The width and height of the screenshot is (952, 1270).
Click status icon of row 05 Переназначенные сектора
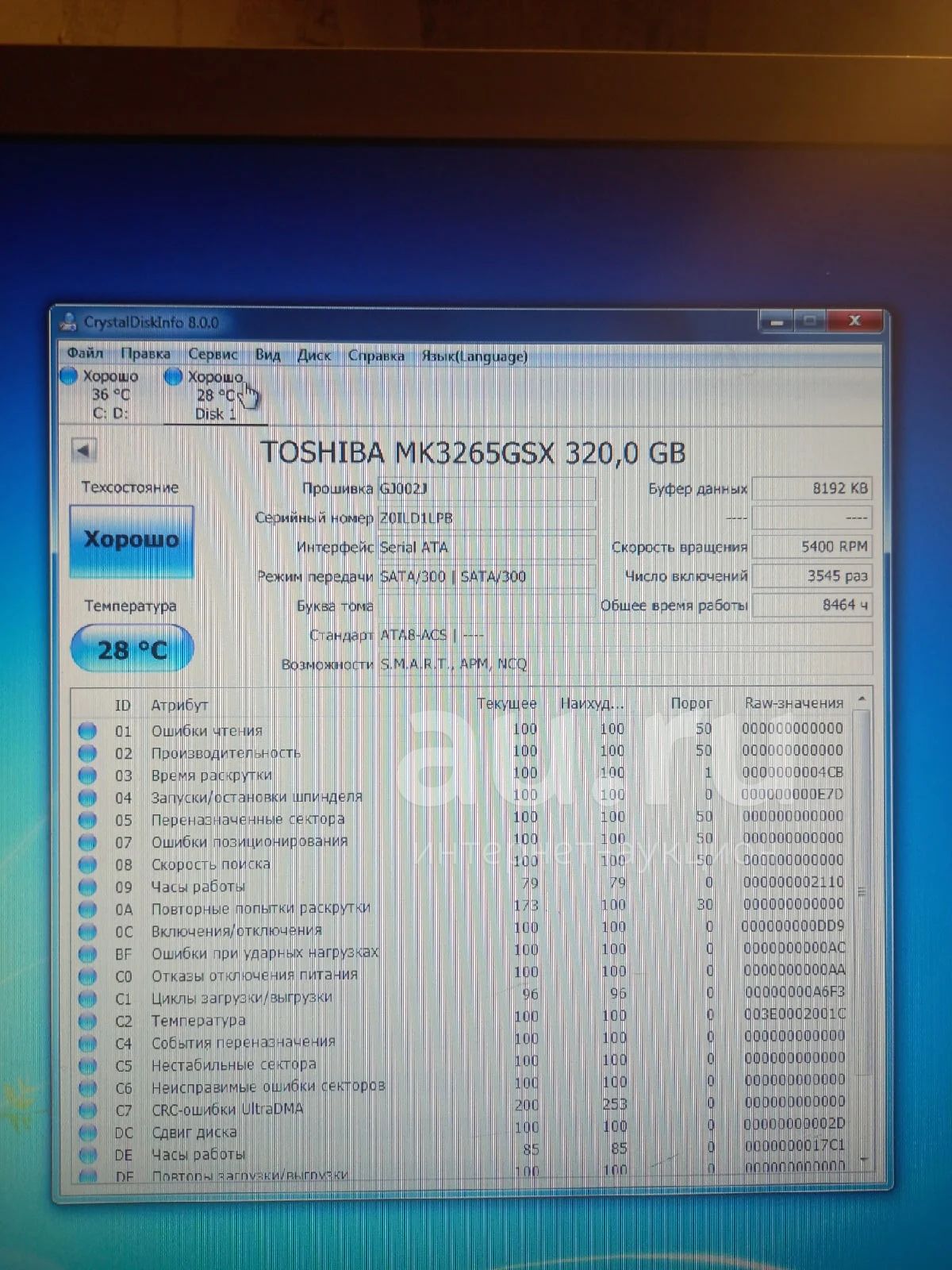87,820
